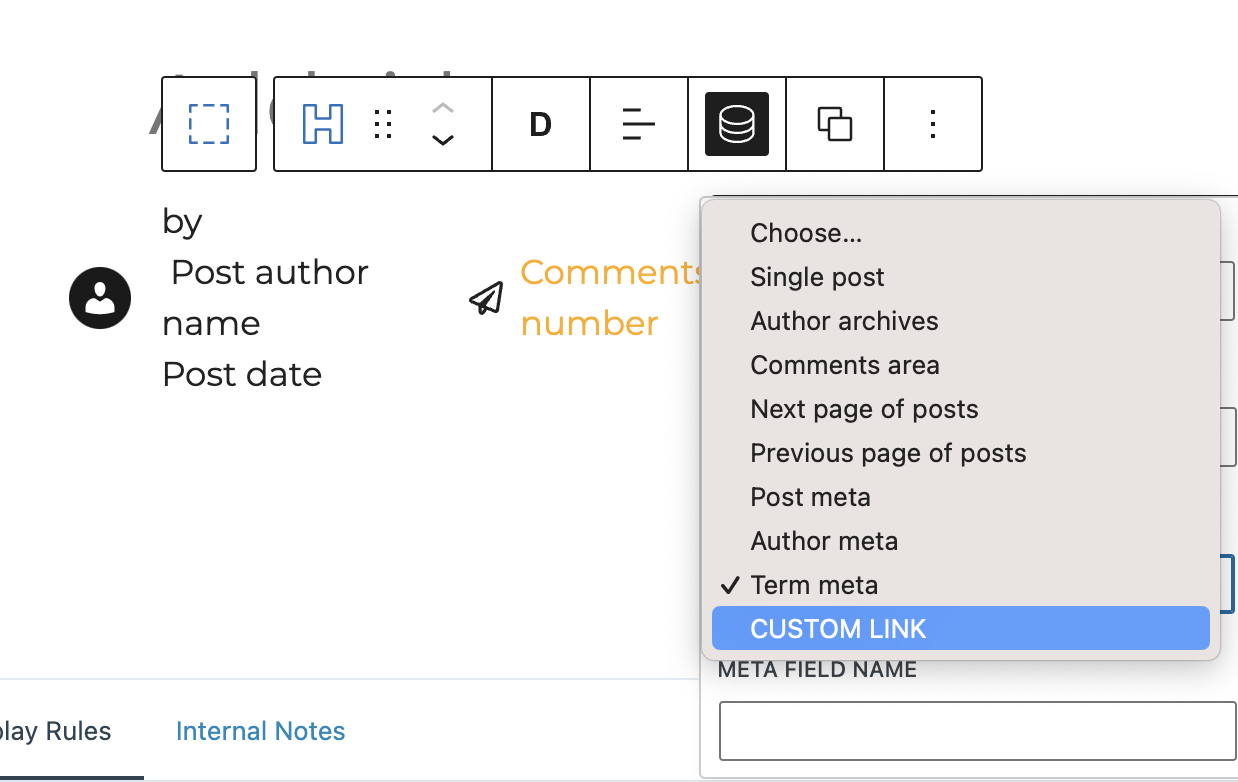The image size is (1238, 782).
Task: Select "Single post" from the list
Action: point(817,277)
